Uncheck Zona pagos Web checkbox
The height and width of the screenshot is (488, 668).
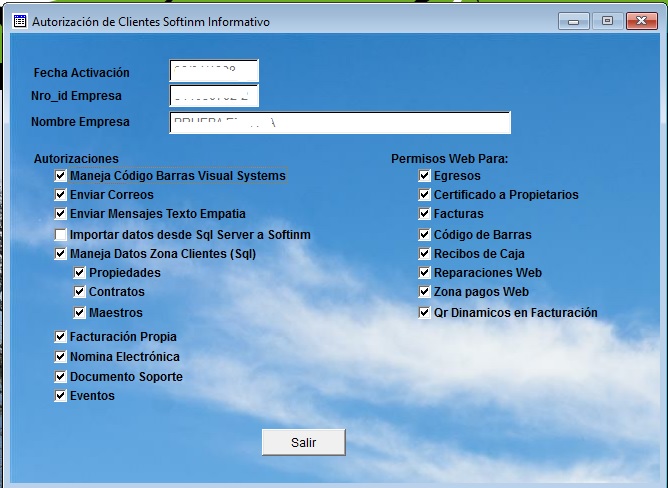pos(424,292)
